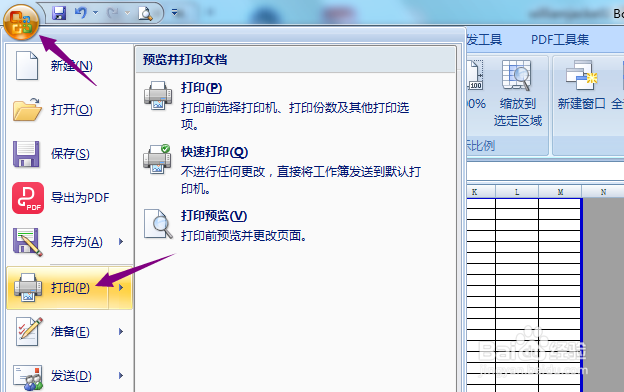624x392 pixels.
Task: Click the Print Preview icon in quick access toolbar
Action: pos(145,13)
